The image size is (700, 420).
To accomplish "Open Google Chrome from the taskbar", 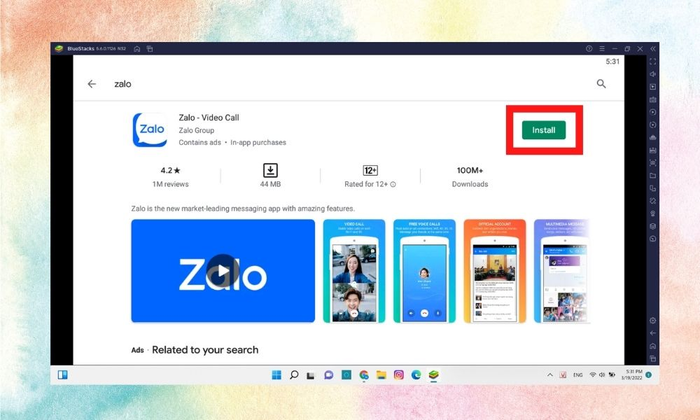I will click(x=364, y=375).
